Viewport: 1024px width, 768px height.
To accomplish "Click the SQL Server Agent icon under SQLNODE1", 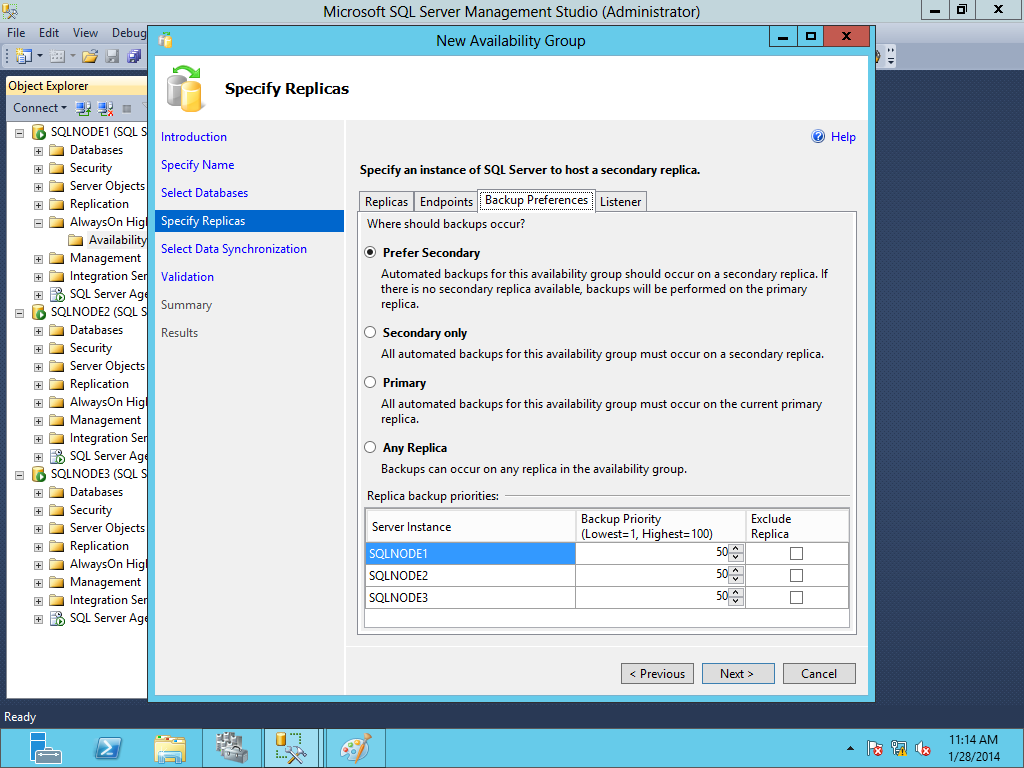I will point(57,295).
